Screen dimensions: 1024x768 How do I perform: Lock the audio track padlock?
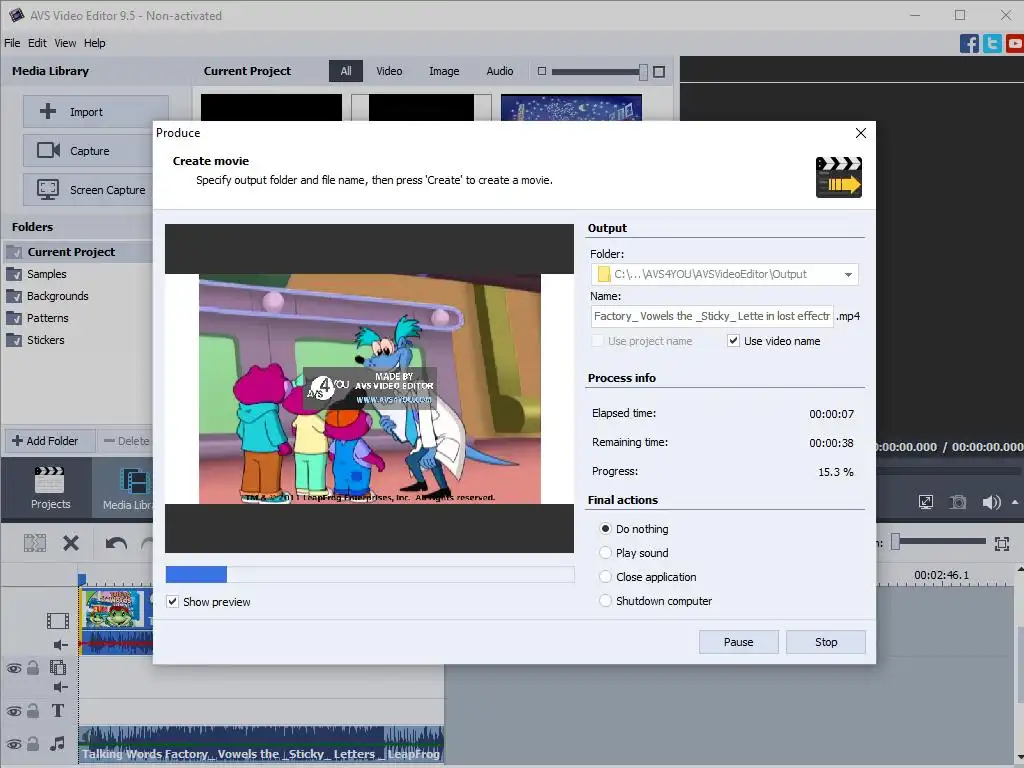point(33,743)
